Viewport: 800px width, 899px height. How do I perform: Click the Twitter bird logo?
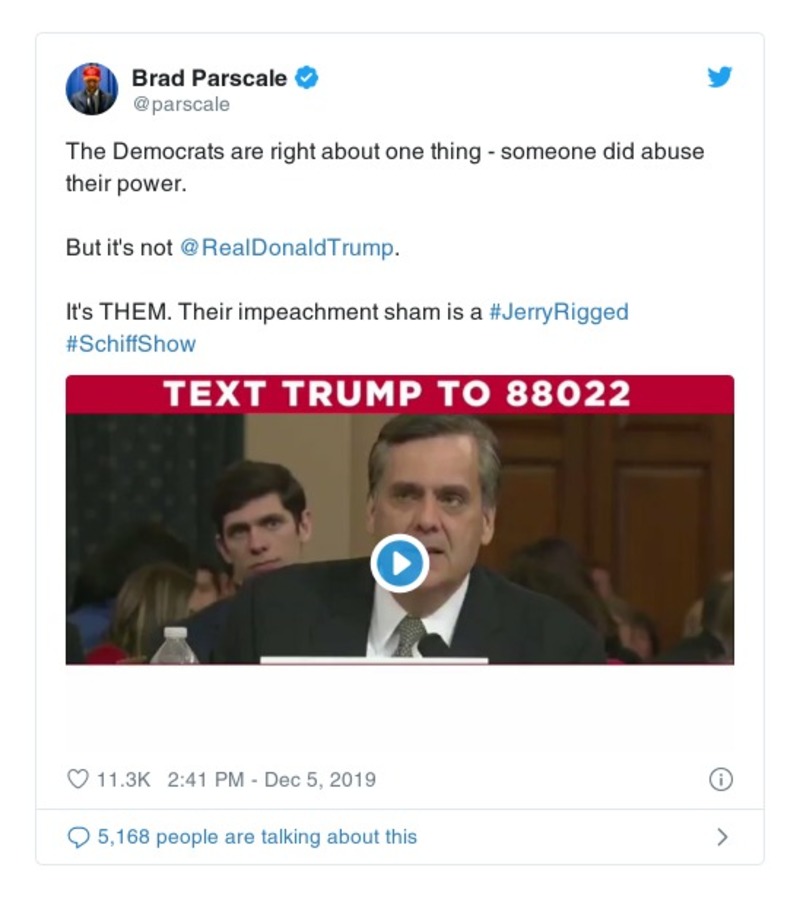pyautogui.click(x=719, y=76)
